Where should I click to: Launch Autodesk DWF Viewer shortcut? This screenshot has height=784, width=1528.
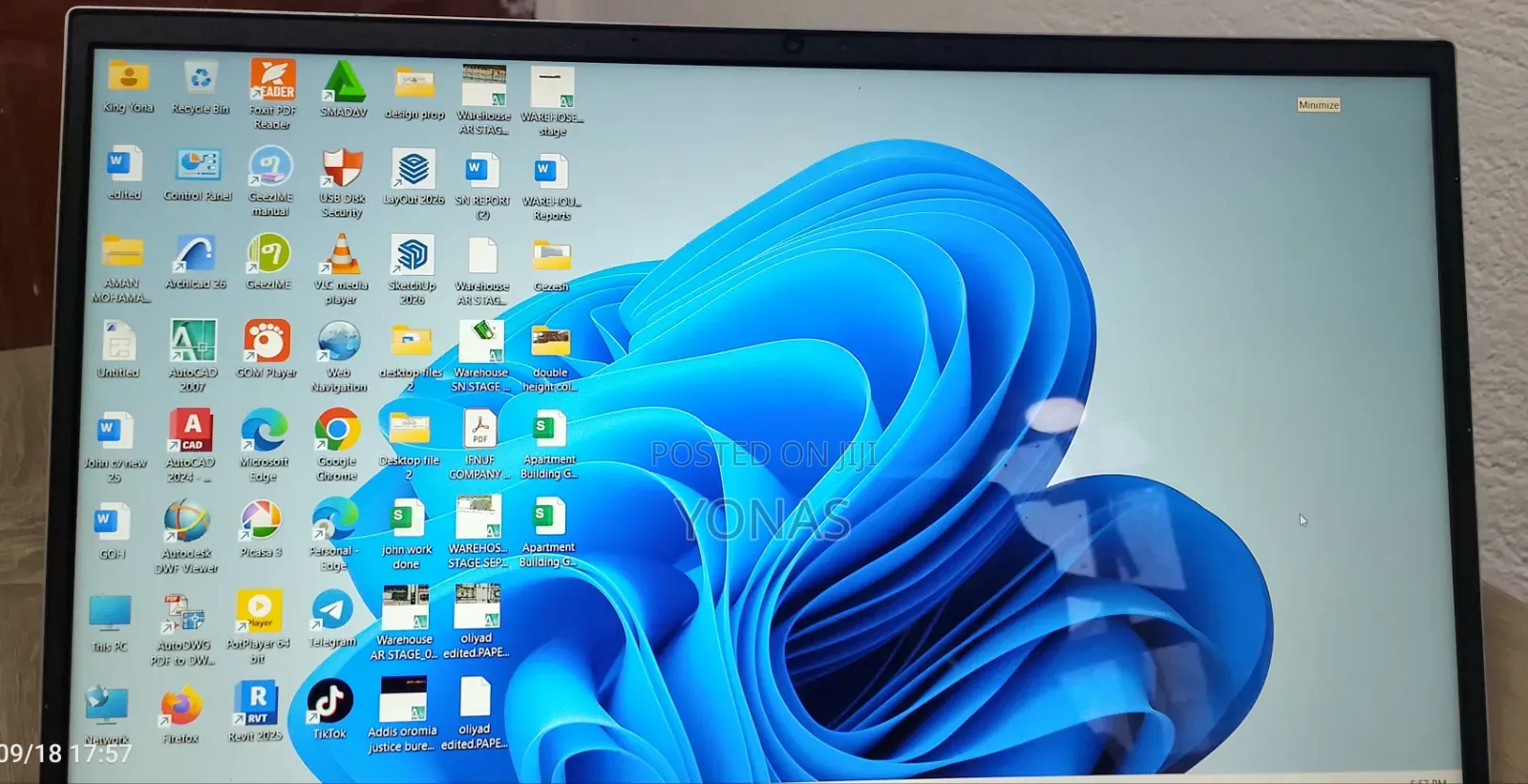point(187,537)
